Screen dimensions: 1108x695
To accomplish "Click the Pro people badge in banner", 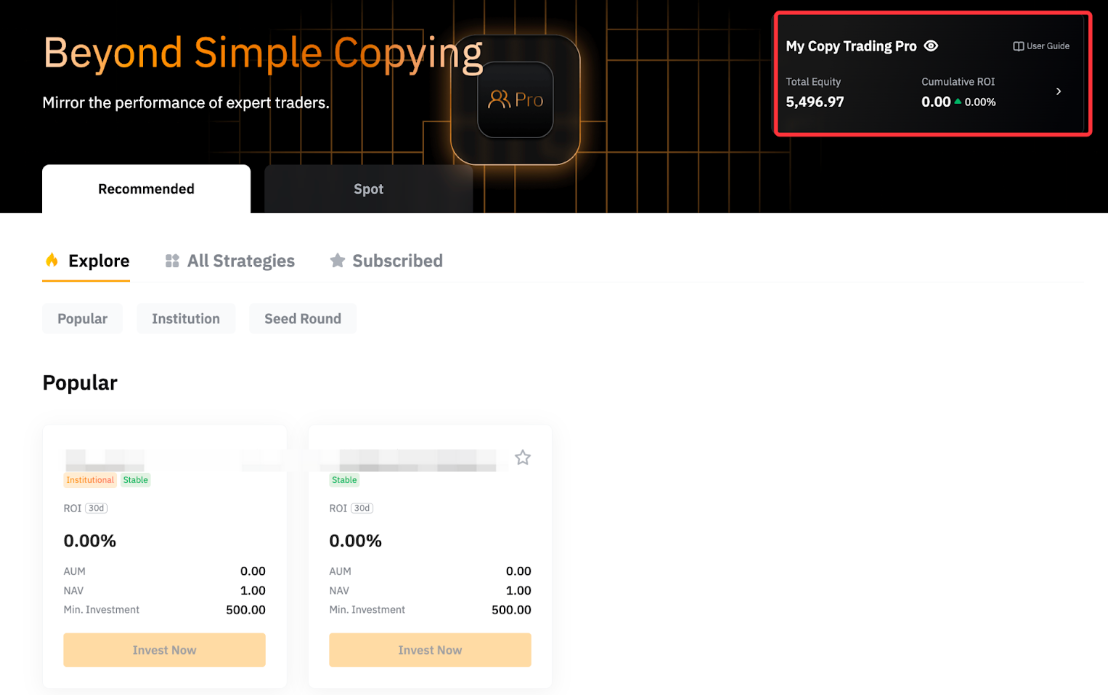I will [x=515, y=100].
